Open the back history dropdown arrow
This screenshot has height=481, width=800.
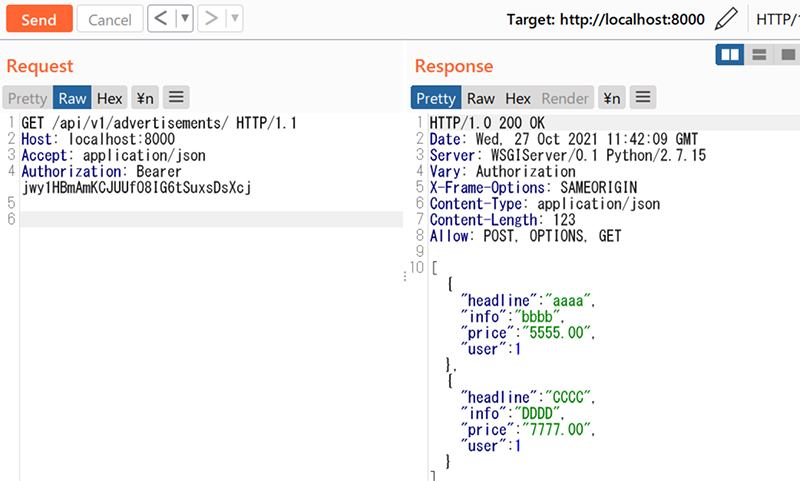pos(185,18)
